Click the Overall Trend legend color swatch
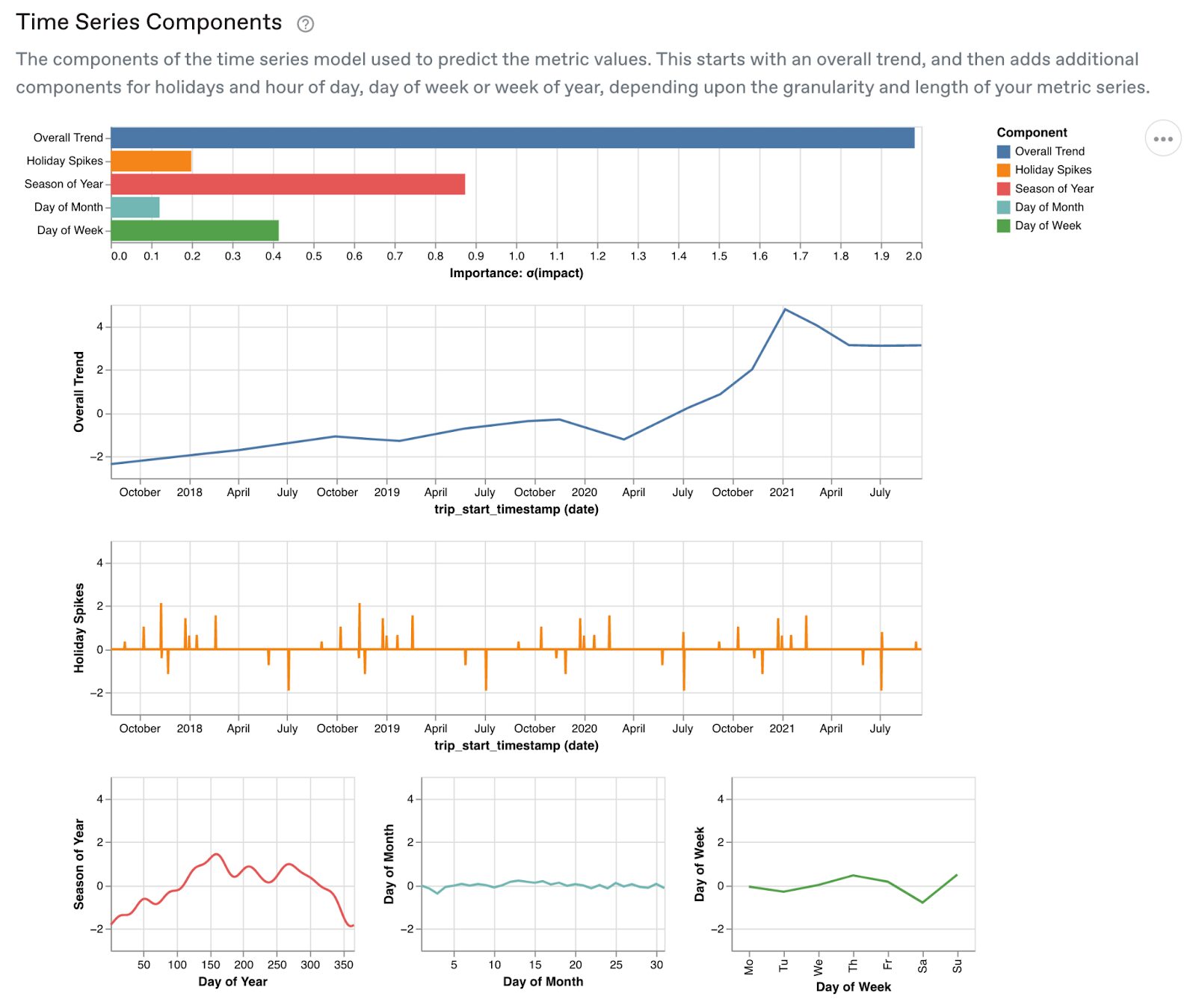Image resolution: width=1196 pixels, height=1008 pixels. [1002, 151]
